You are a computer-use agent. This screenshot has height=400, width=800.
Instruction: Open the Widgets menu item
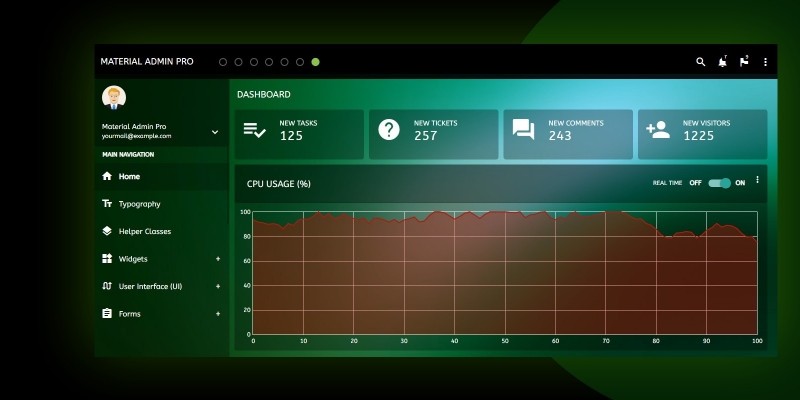coord(161,259)
